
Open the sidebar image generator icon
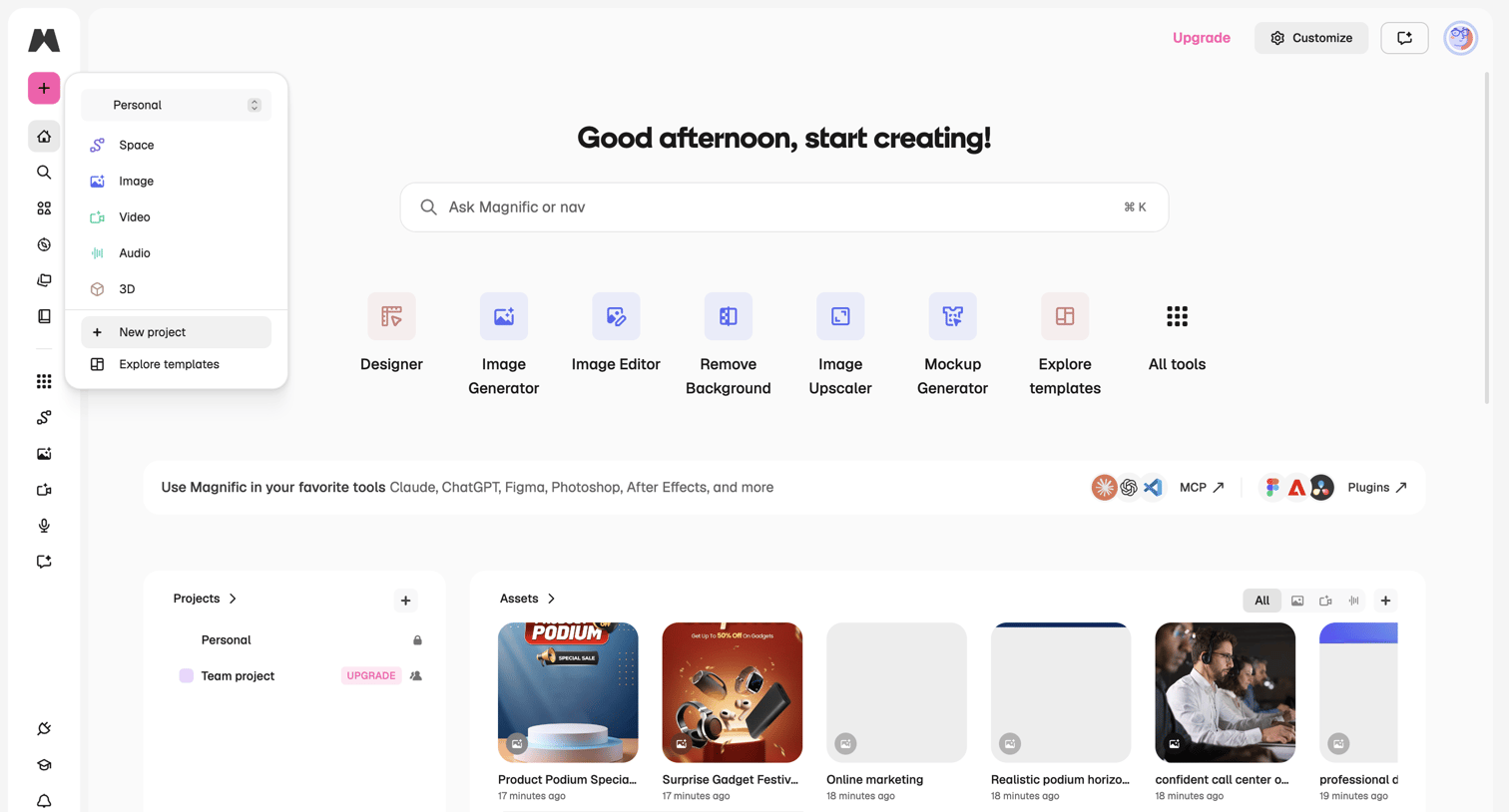[44, 454]
